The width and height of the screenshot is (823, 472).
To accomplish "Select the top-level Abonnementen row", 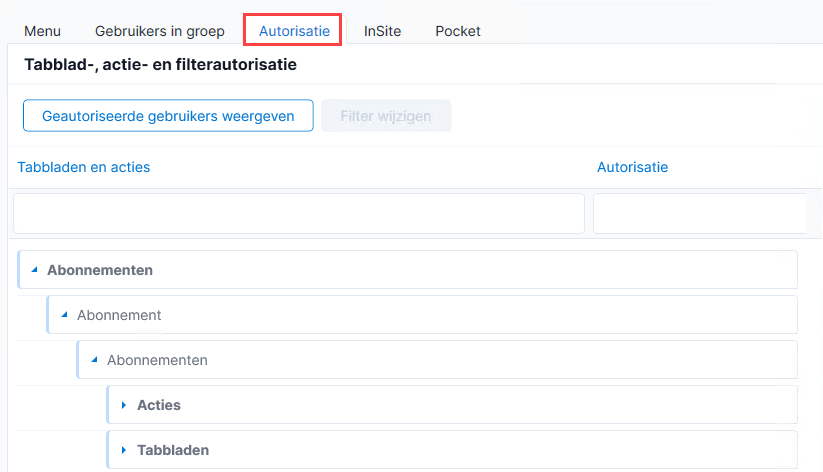I will [407, 270].
